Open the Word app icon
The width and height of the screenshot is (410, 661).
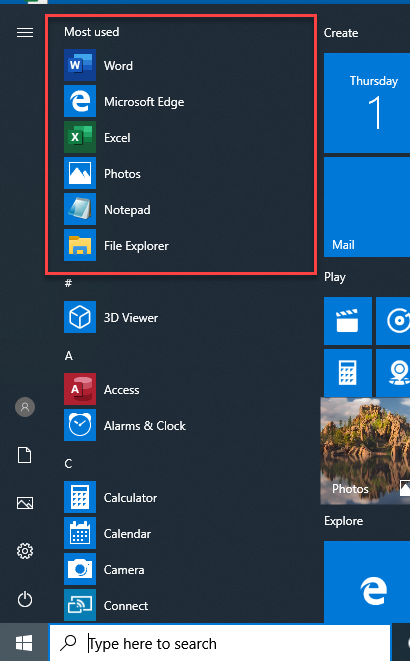pyautogui.click(x=80, y=65)
